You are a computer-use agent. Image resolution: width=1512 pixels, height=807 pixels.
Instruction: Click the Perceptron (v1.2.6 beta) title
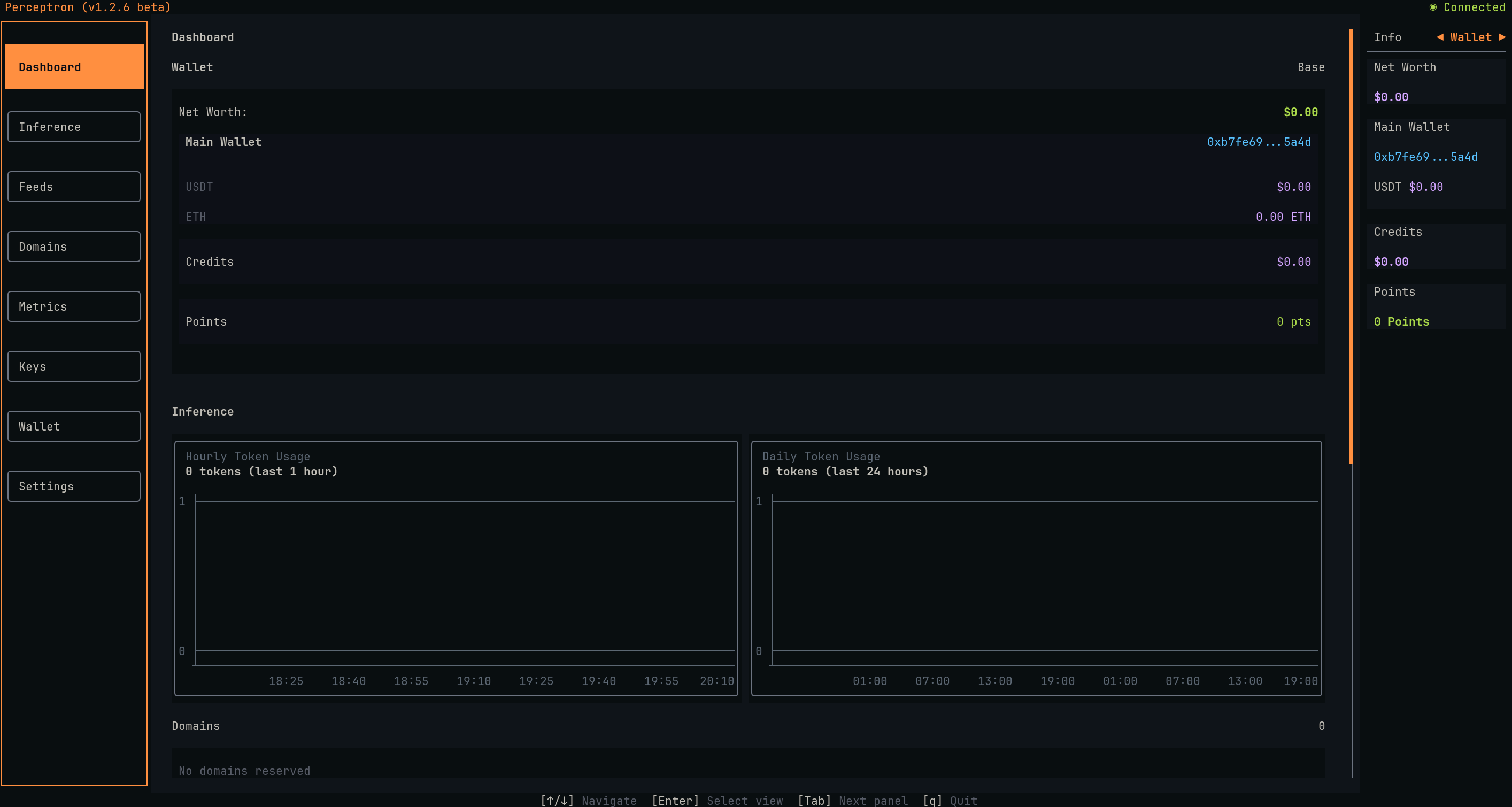coord(88,7)
